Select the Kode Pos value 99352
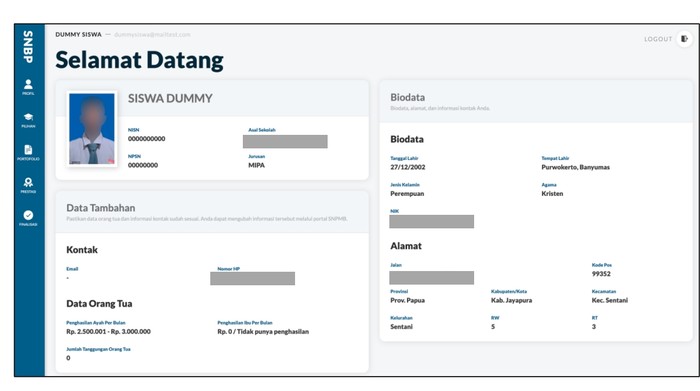 point(601,274)
